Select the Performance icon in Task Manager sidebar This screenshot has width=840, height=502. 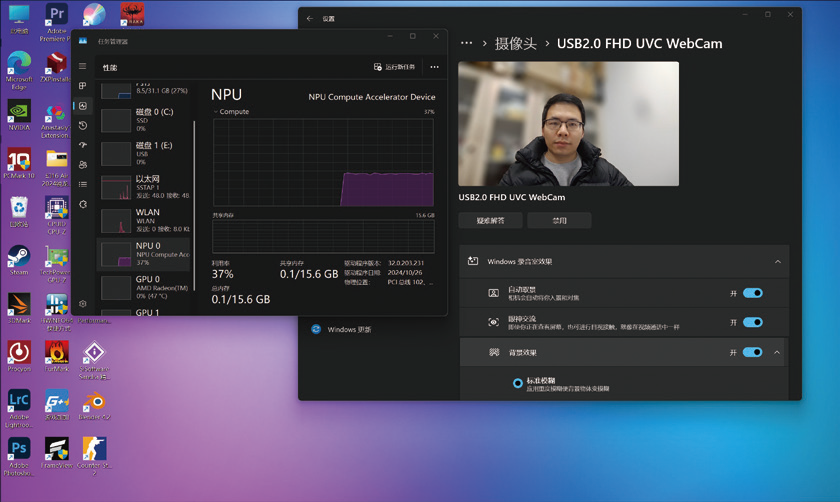tap(82, 106)
